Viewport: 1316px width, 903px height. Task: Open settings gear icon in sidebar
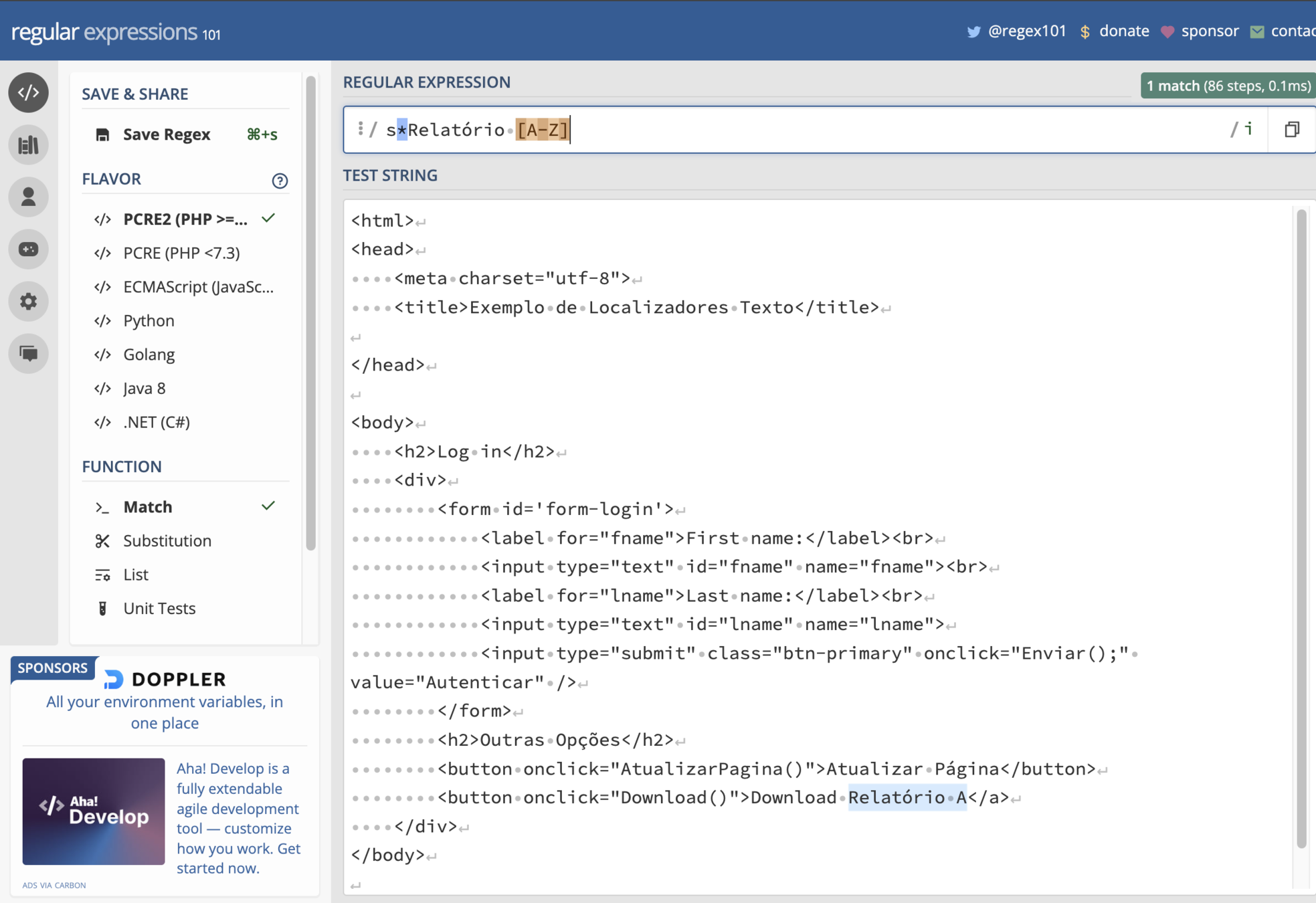[28, 301]
